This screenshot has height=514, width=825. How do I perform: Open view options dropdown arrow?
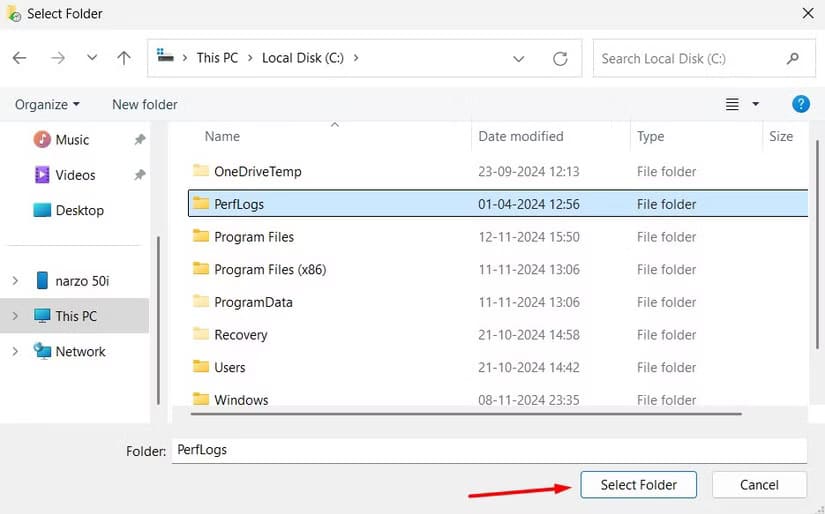point(756,104)
